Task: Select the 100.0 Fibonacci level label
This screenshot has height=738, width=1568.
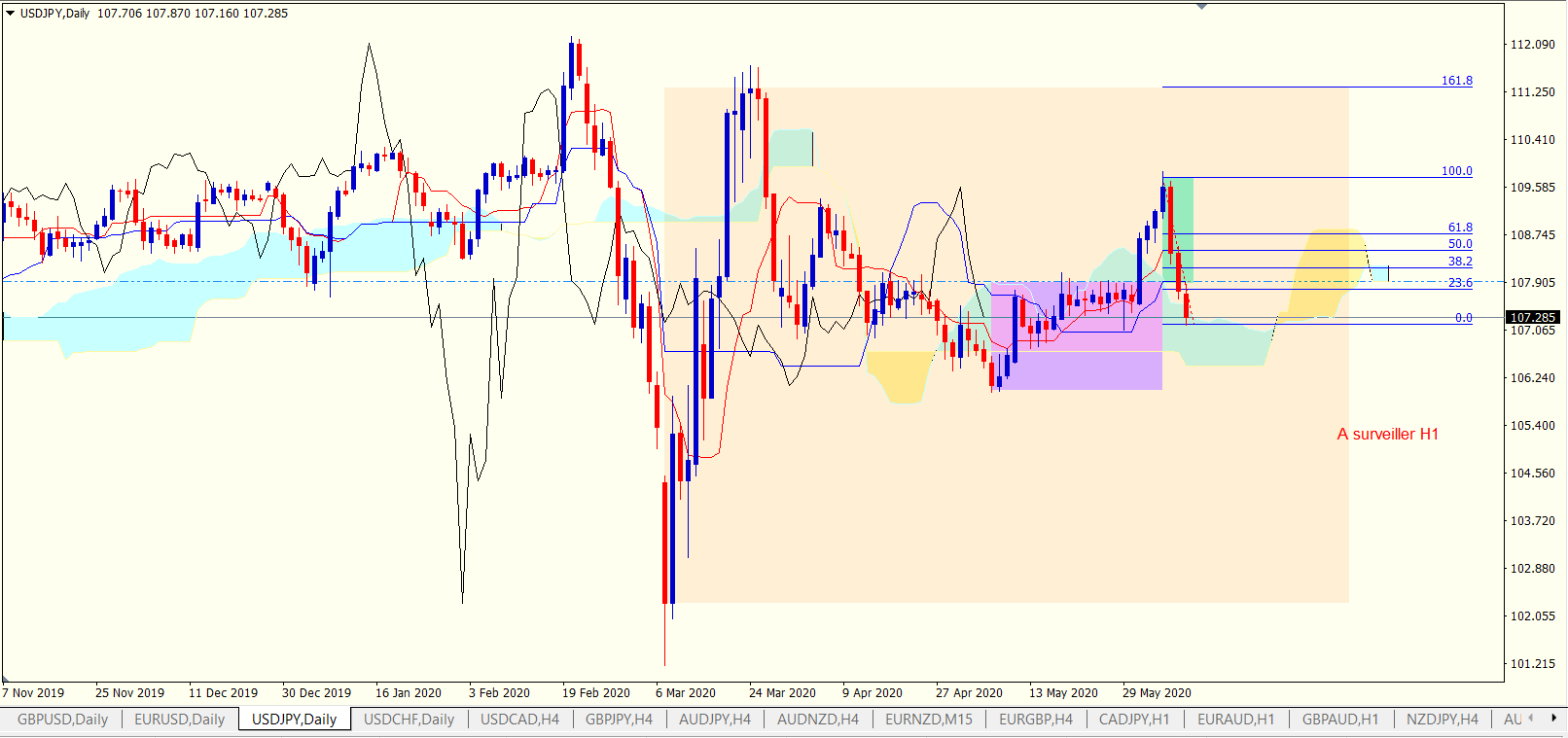Action: [x=1457, y=171]
